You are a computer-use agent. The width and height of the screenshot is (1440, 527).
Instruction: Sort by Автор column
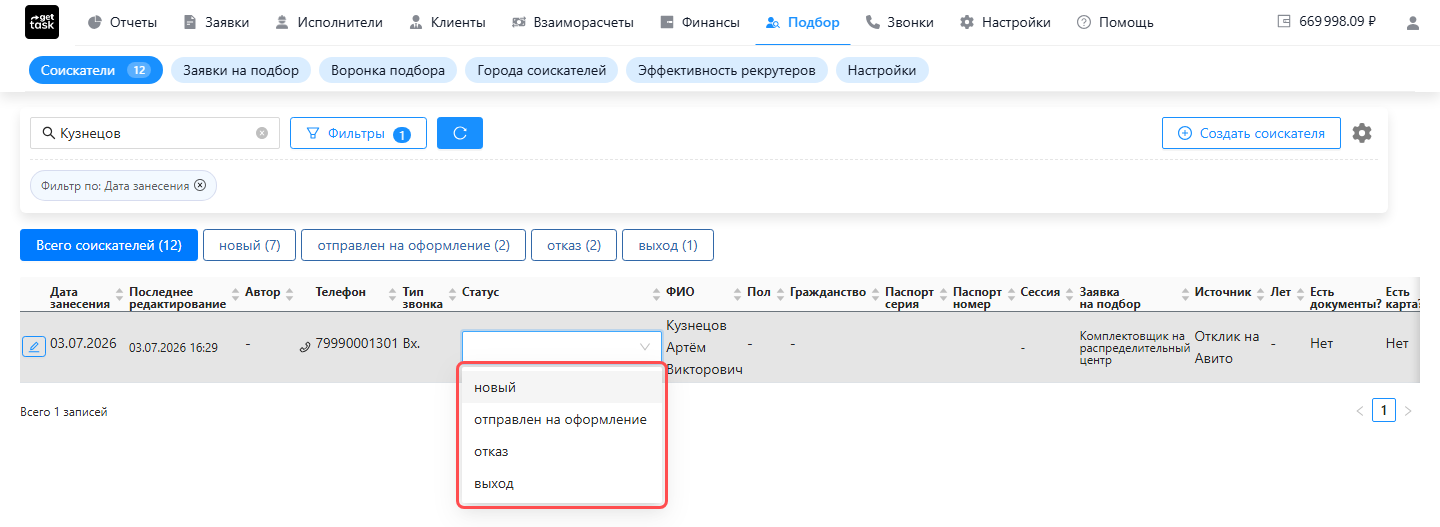[x=290, y=293]
